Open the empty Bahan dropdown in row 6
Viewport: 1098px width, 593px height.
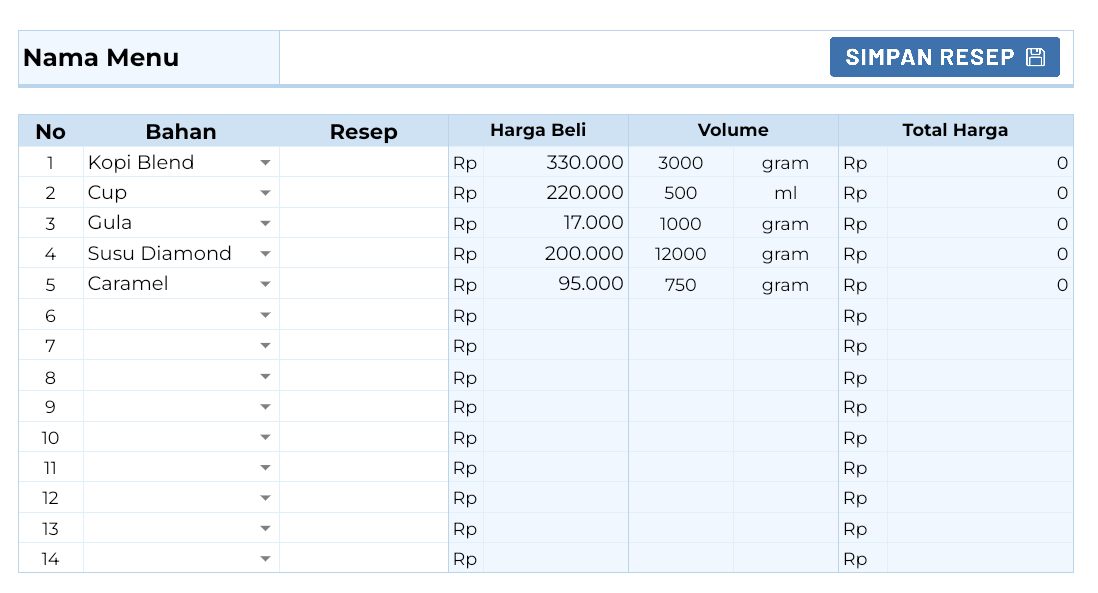[x=265, y=315]
